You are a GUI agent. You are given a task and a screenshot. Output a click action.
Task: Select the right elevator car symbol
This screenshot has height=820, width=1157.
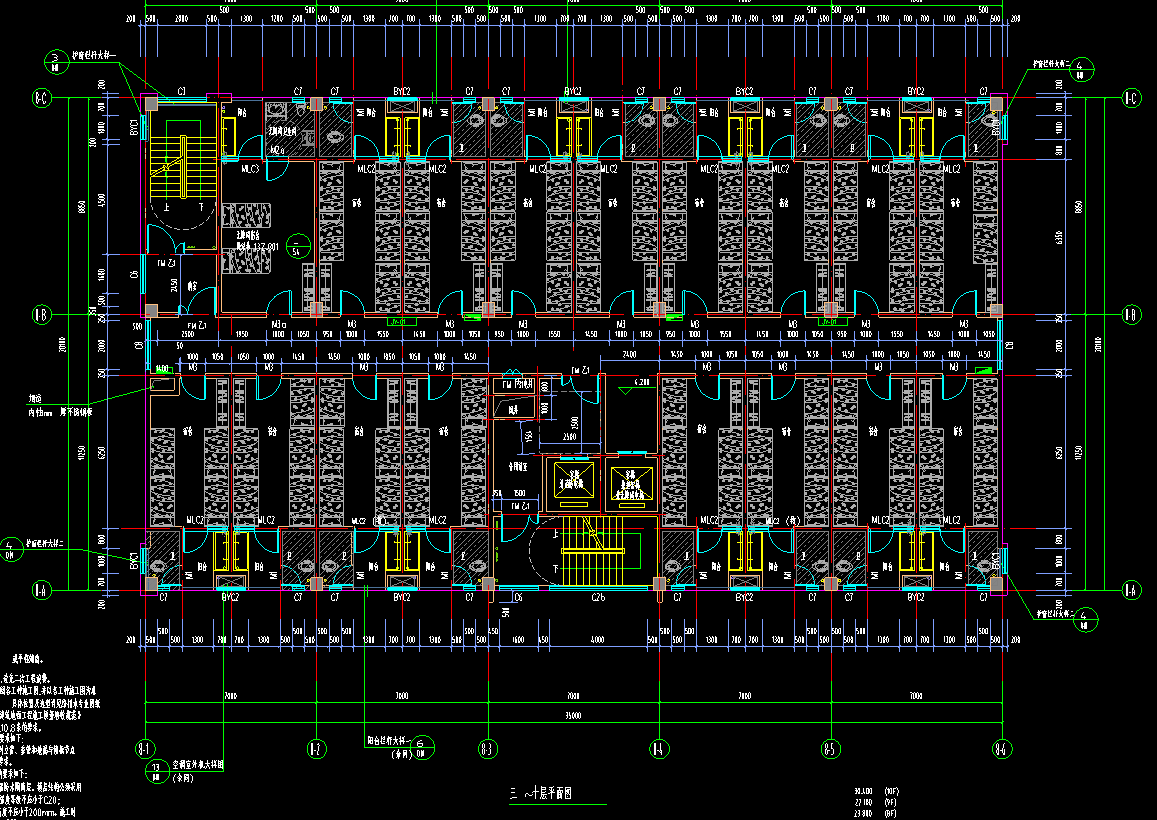coord(630,483)
